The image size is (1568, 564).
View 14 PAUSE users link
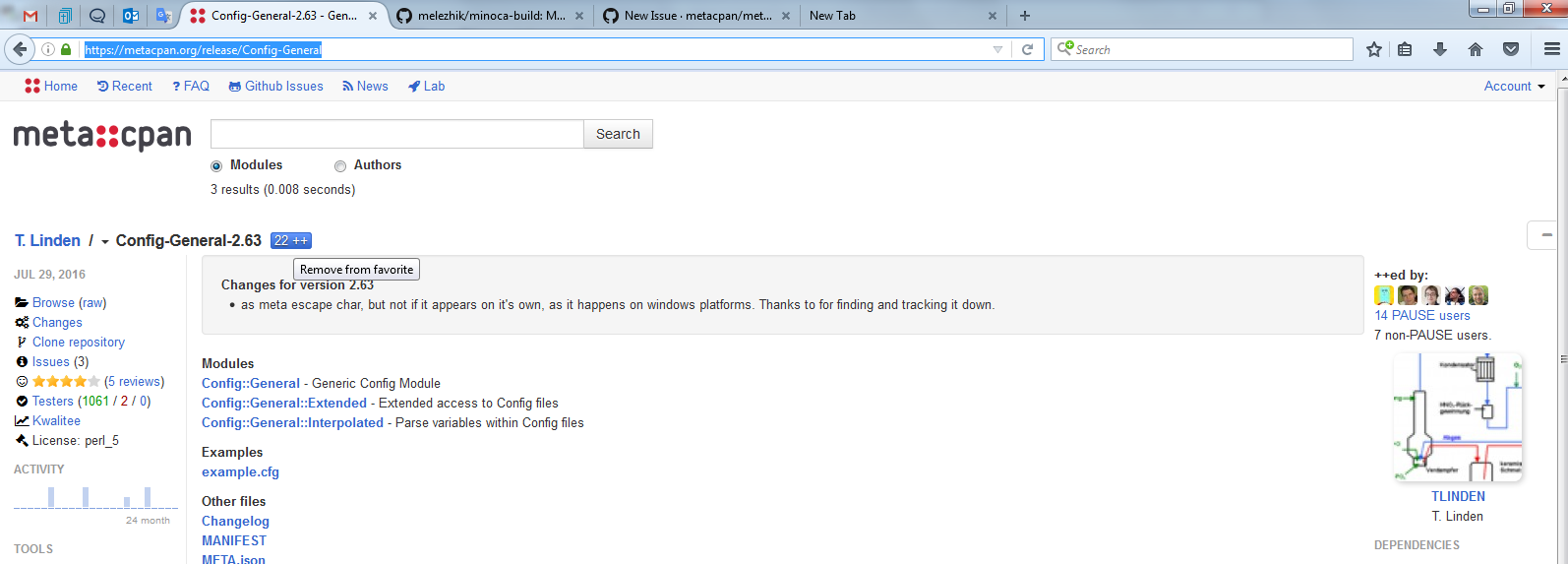point(1422,316)
